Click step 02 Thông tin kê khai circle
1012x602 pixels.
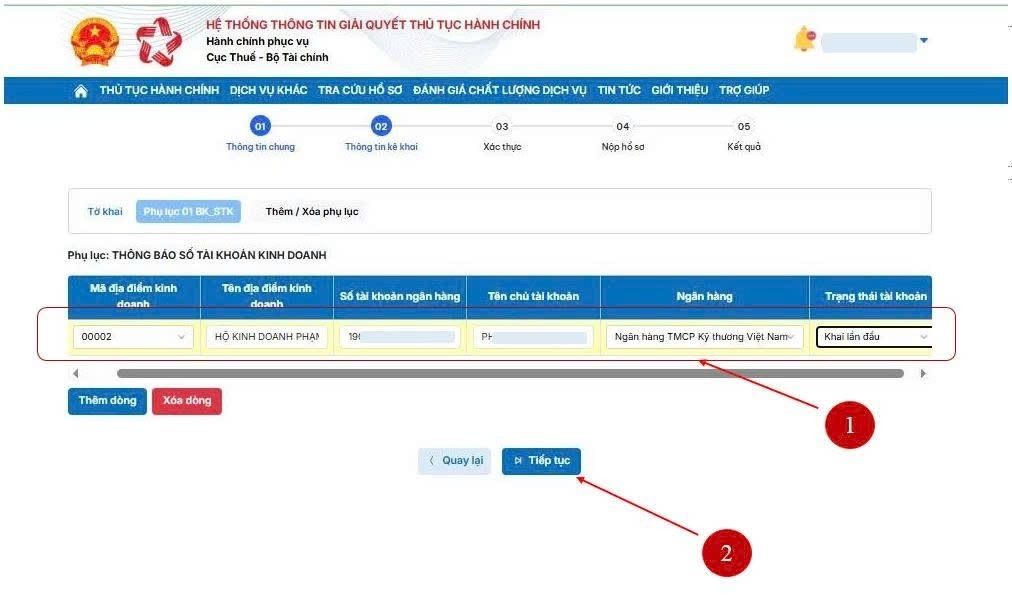coord(381,126)
